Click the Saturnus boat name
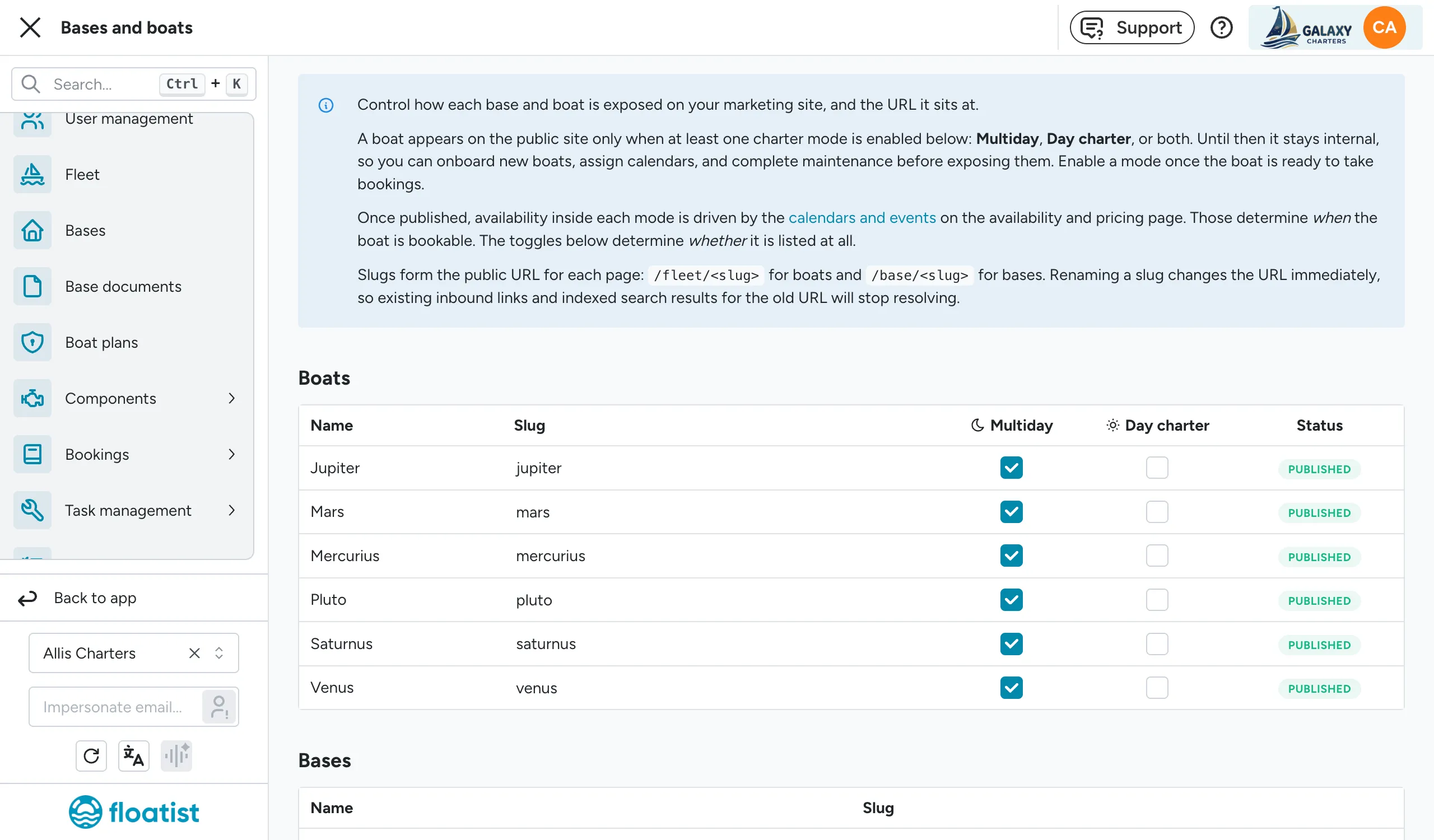1434x840 pixels. (342, 644)
